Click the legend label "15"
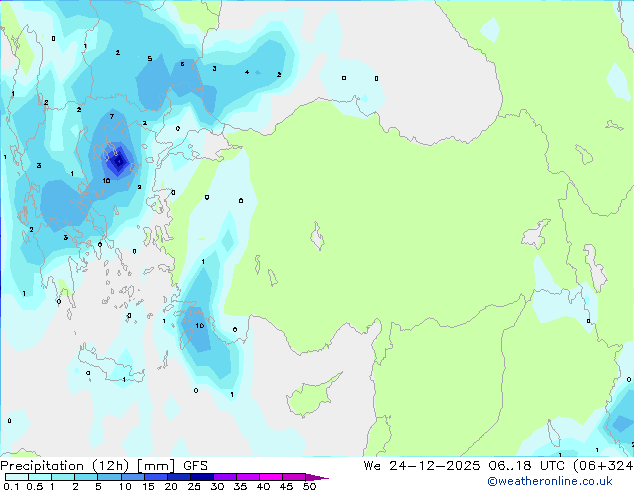634x490 pixels. coord(148,486)
